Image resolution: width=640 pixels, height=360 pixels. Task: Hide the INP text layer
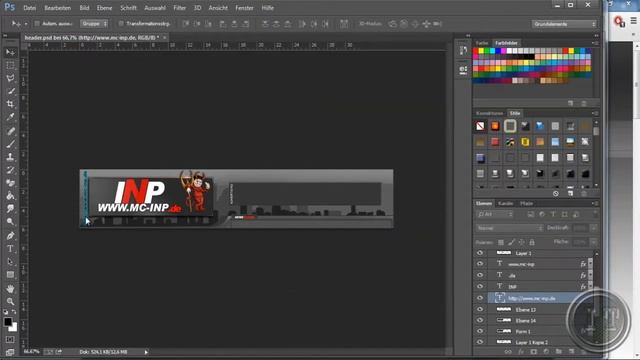[480, 287]
